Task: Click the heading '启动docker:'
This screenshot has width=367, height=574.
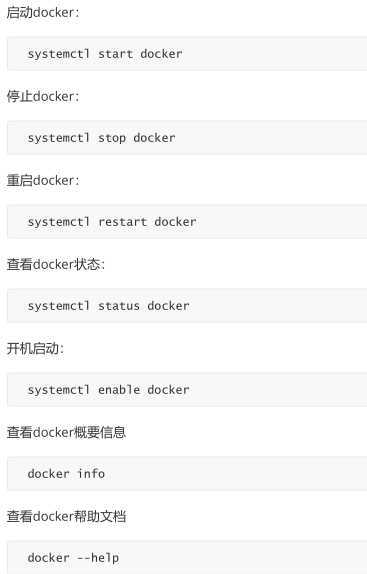Action: [x=43, y=13]
